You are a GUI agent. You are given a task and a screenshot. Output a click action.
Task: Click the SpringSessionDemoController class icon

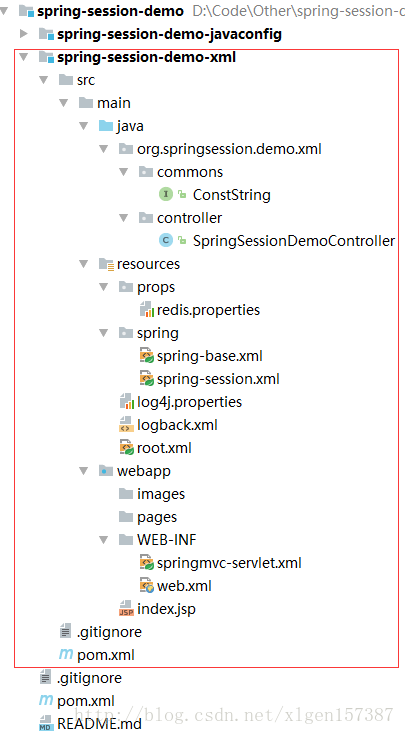166,240
